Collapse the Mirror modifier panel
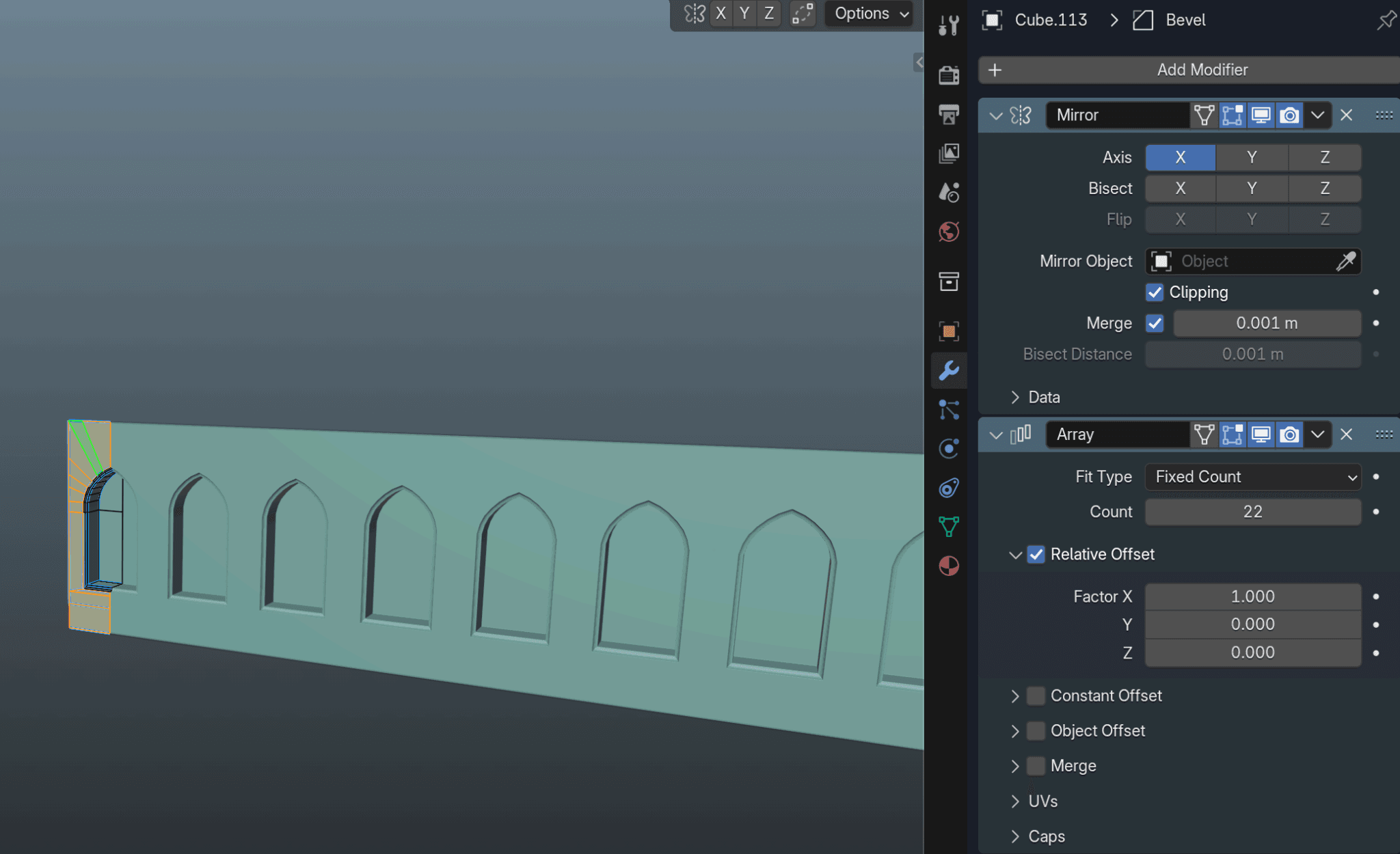 (x=996, y=115)
